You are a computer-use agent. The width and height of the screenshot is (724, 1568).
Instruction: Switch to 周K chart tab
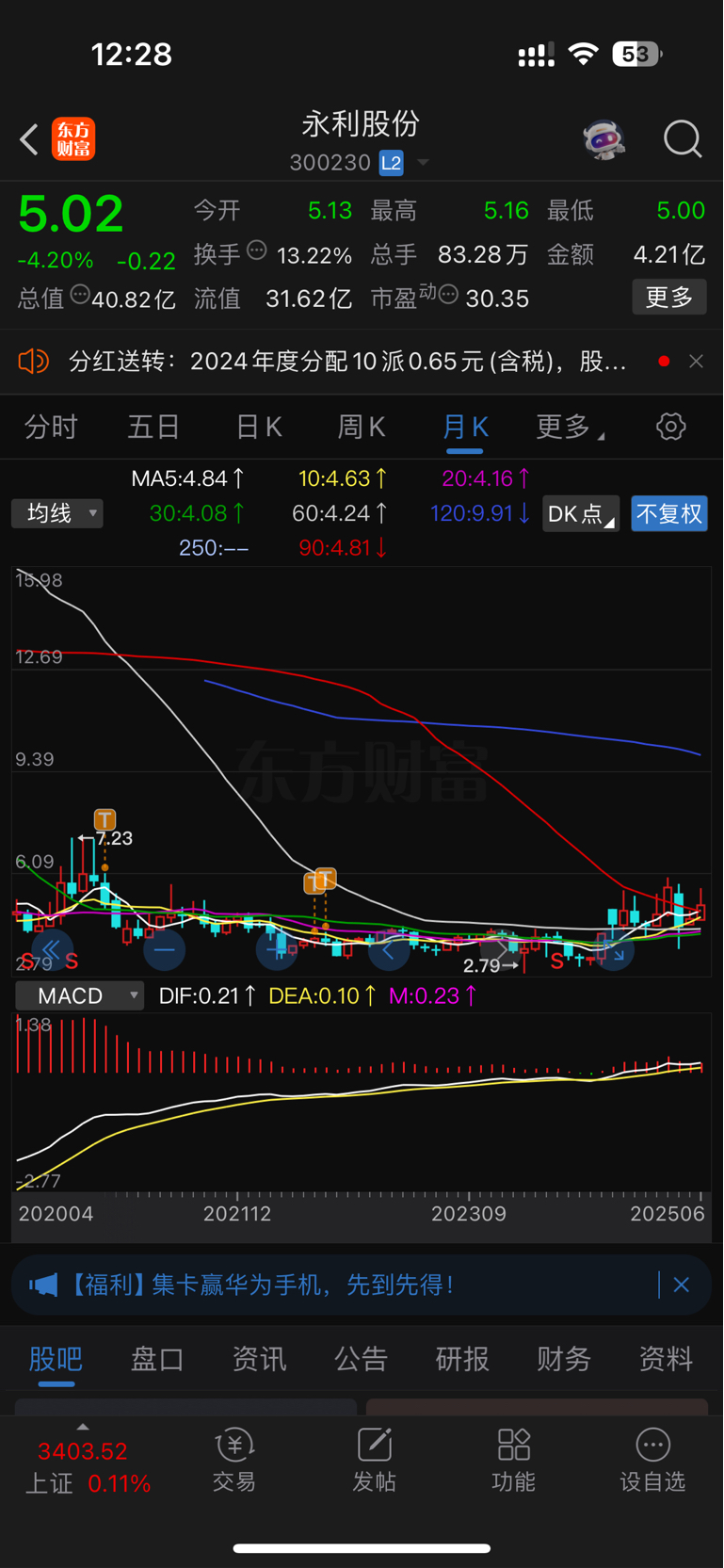pos(362,427)
